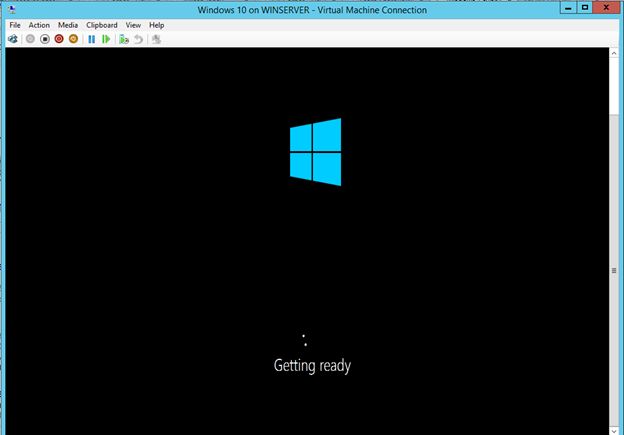Screen dimensions: 624x435
Task: Maximize the Virtual Machine Connection window
Action: tap(585, 8)
